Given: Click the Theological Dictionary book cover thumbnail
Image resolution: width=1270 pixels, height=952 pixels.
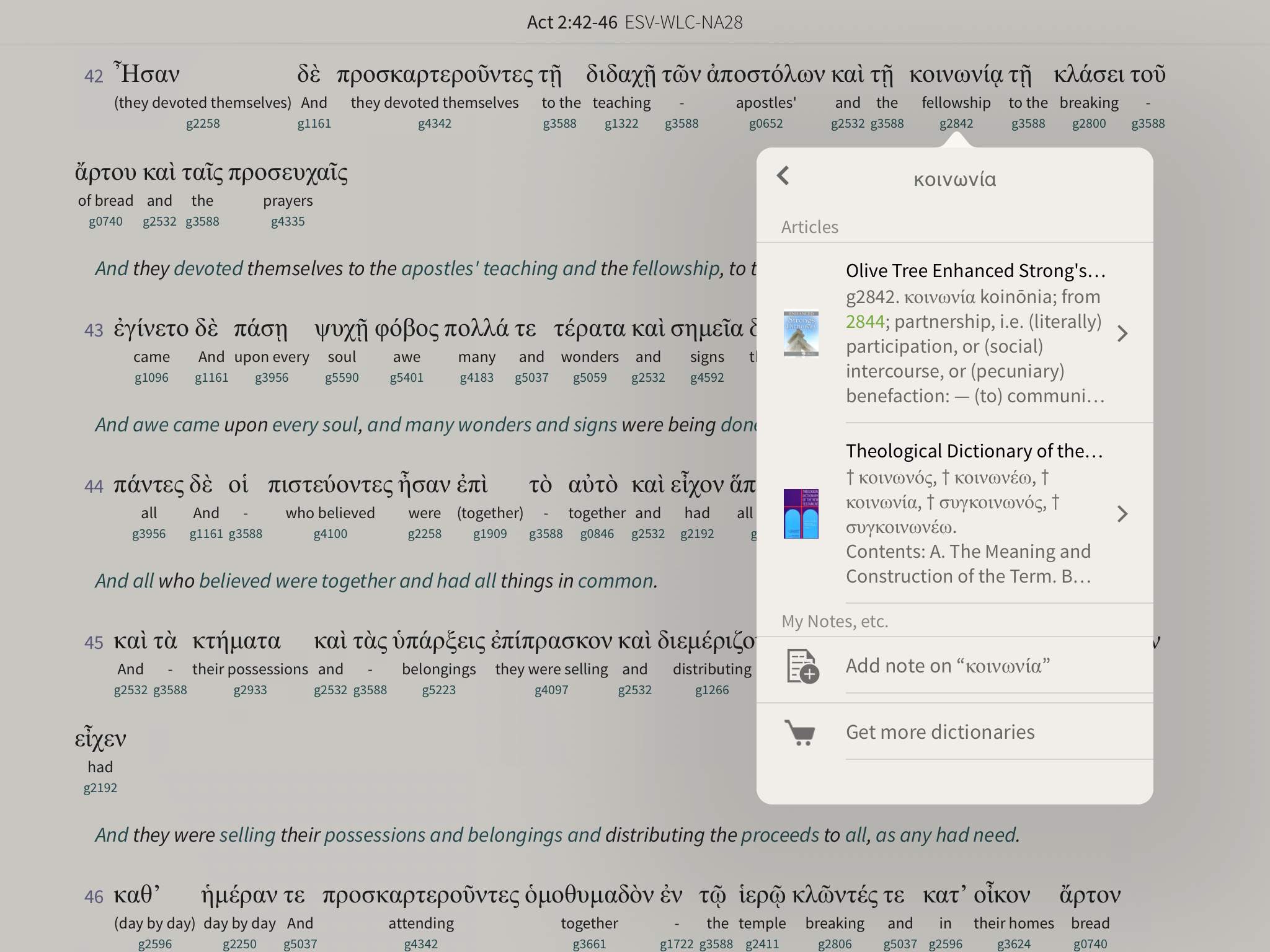Looking at the screenshot, I should click(801, 513).
